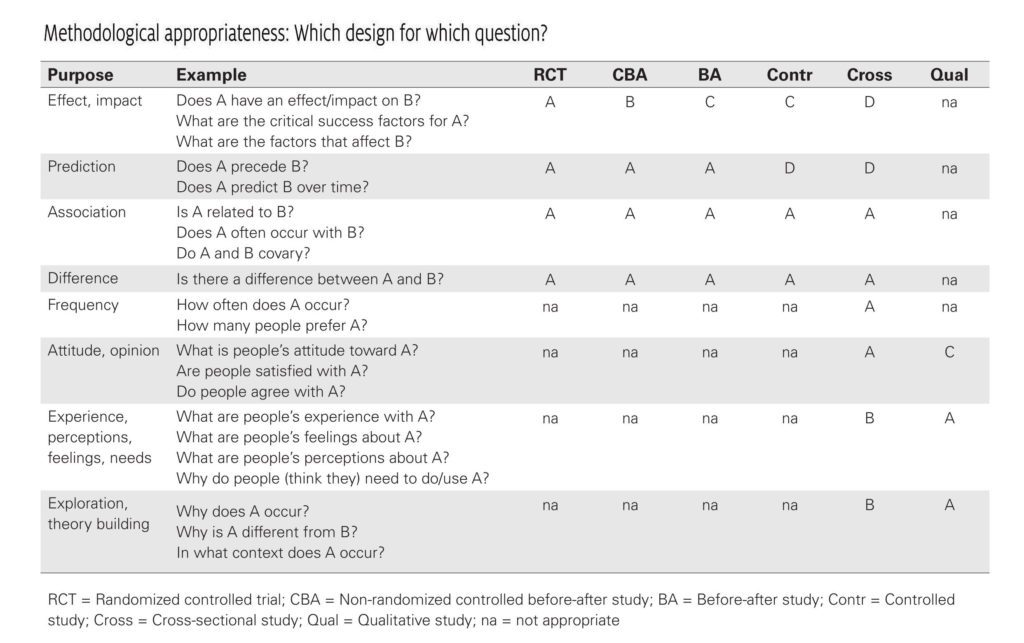Click 'Why does A occur?' example text

point(243,511)
